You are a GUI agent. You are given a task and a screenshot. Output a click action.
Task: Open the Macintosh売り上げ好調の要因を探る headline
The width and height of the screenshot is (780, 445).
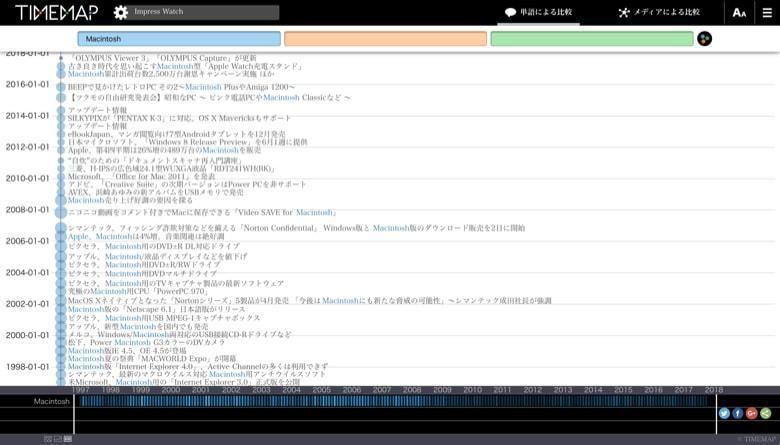130,200
